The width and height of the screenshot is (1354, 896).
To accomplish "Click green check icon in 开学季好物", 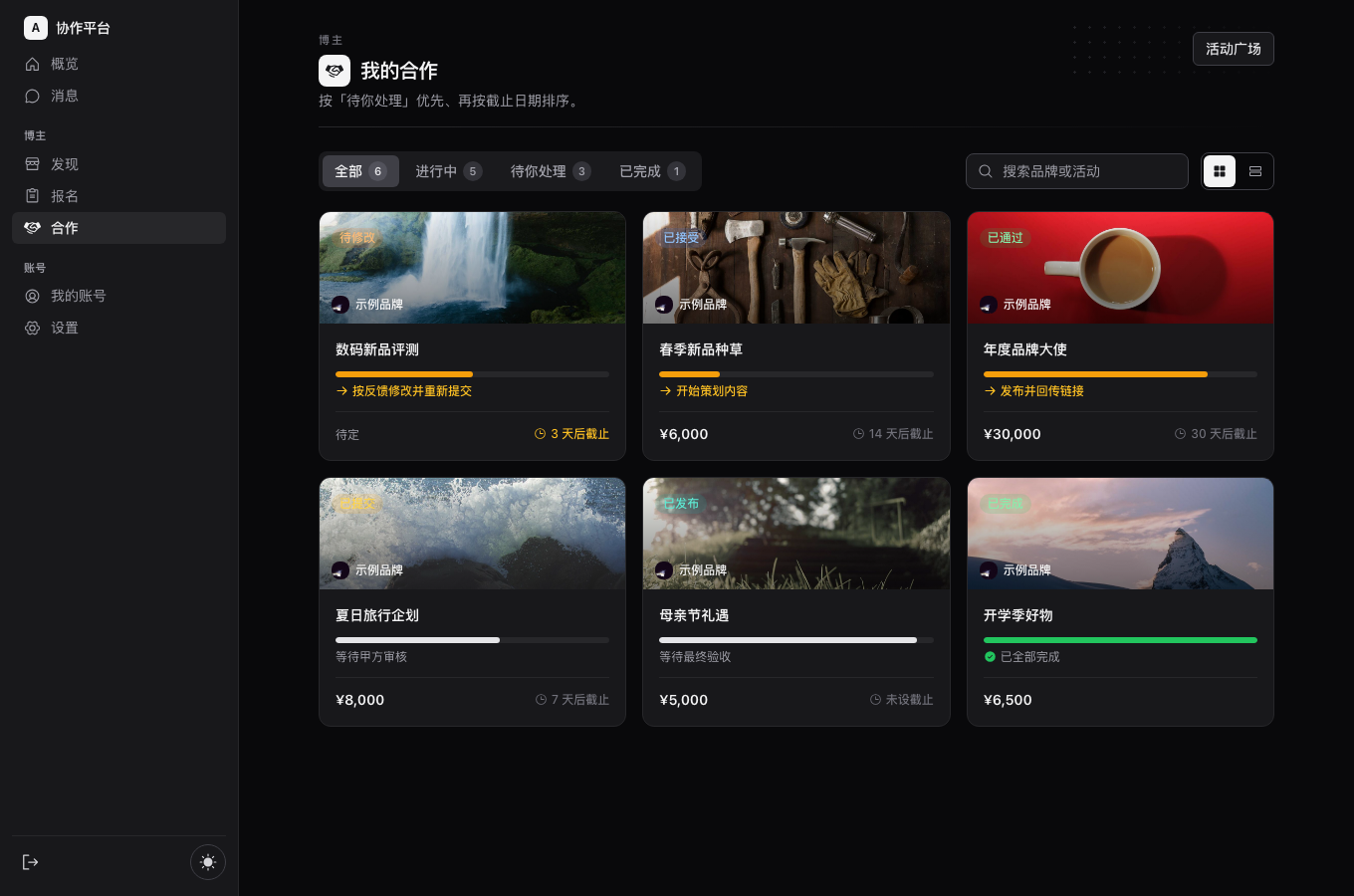I will coord(990,657).
